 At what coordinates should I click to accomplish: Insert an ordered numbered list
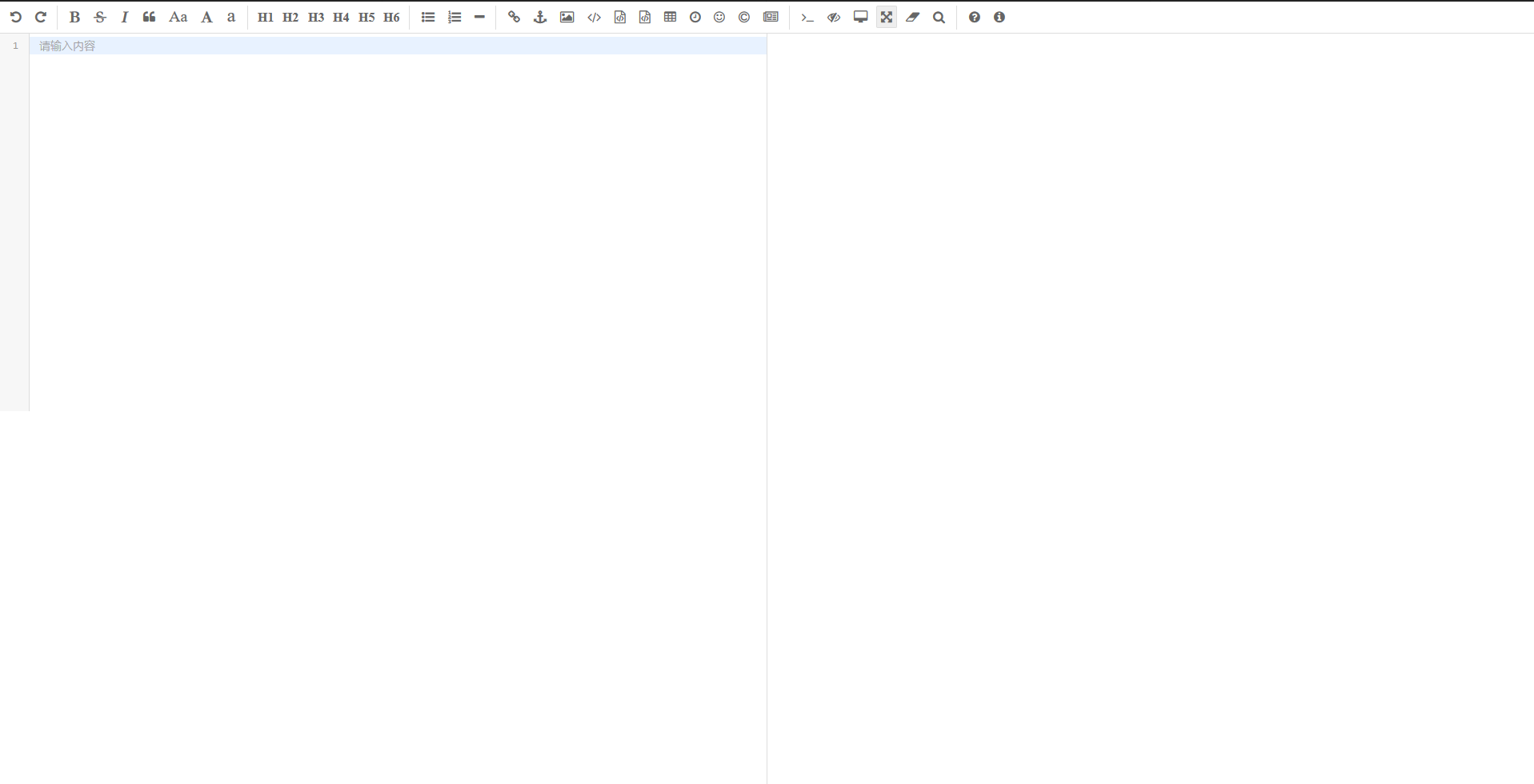click(x=455, y=17)
